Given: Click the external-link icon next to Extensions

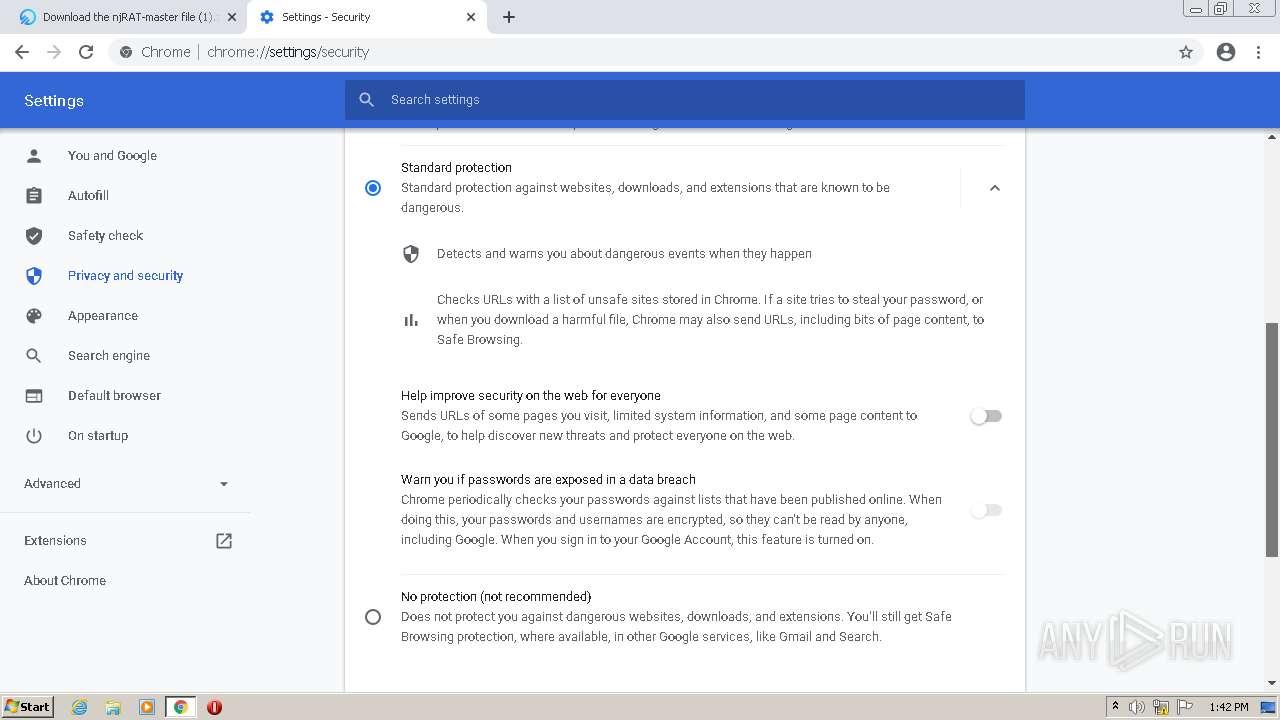Looking at the screenshot, I should pyautogui.click(x=224, y=540).
